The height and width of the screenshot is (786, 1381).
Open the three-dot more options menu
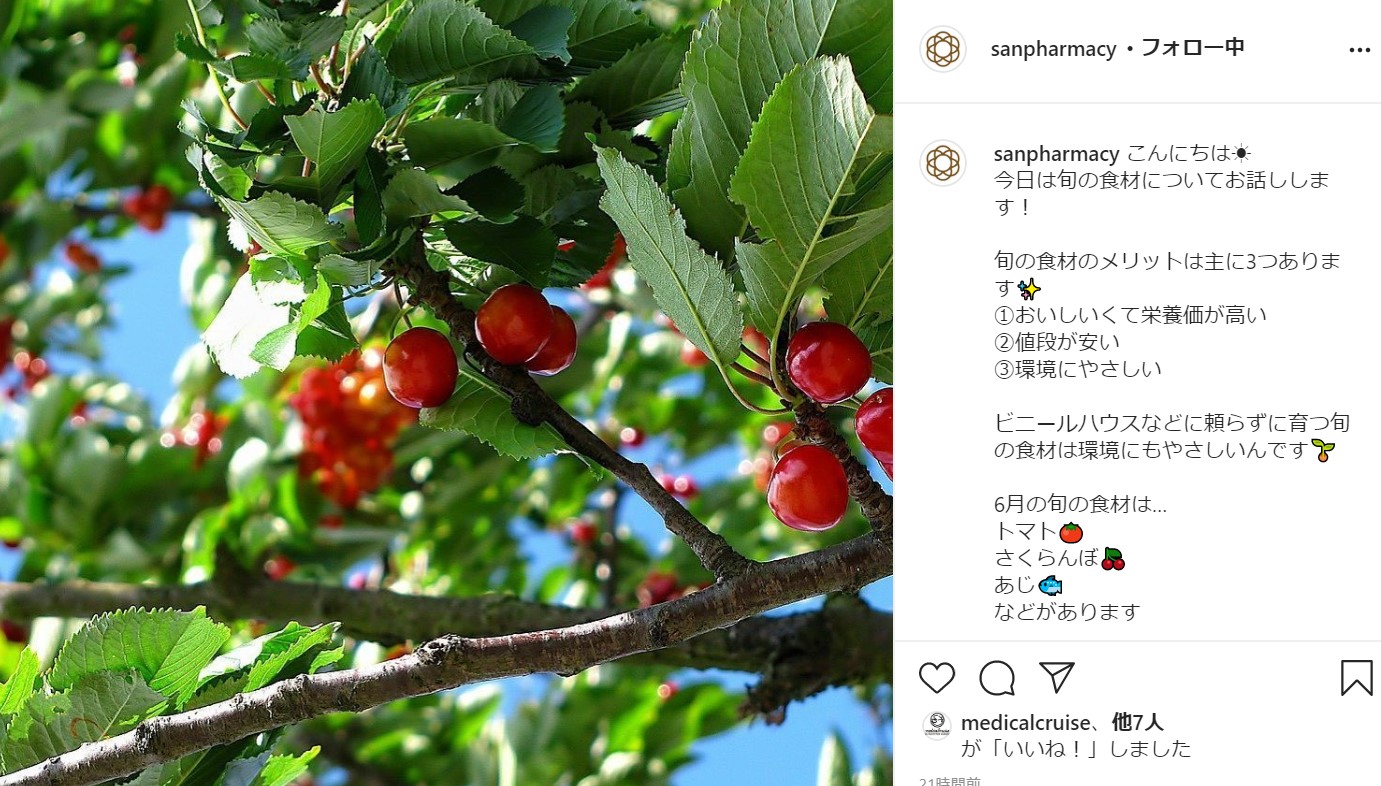(1359, 49)
